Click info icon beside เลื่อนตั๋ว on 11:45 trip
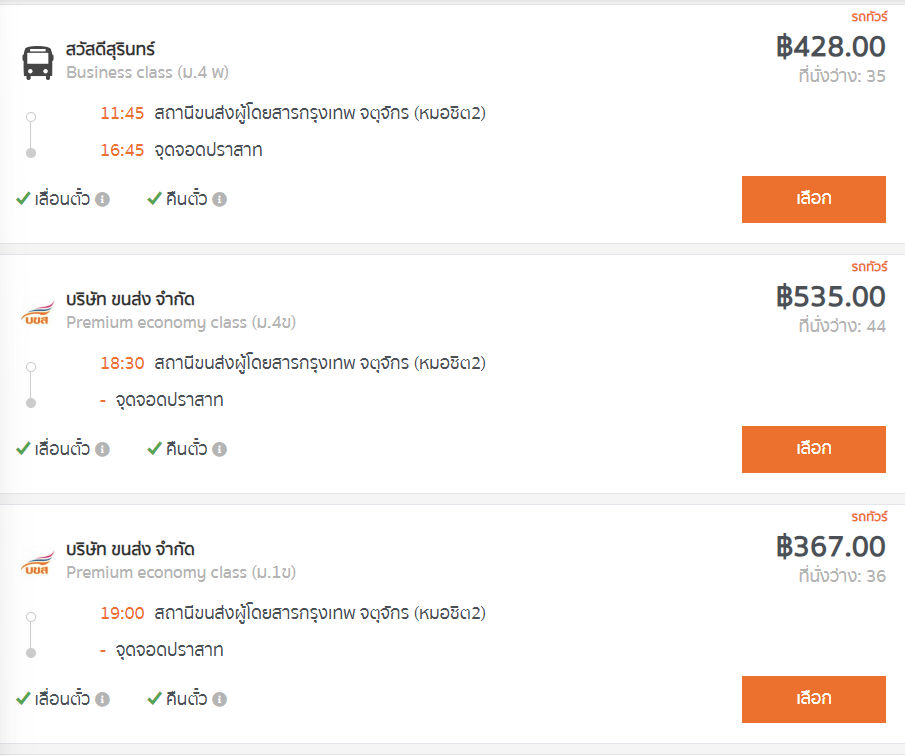Image resolution: width=905 pixels, height=756 pixels. (102, 199)
